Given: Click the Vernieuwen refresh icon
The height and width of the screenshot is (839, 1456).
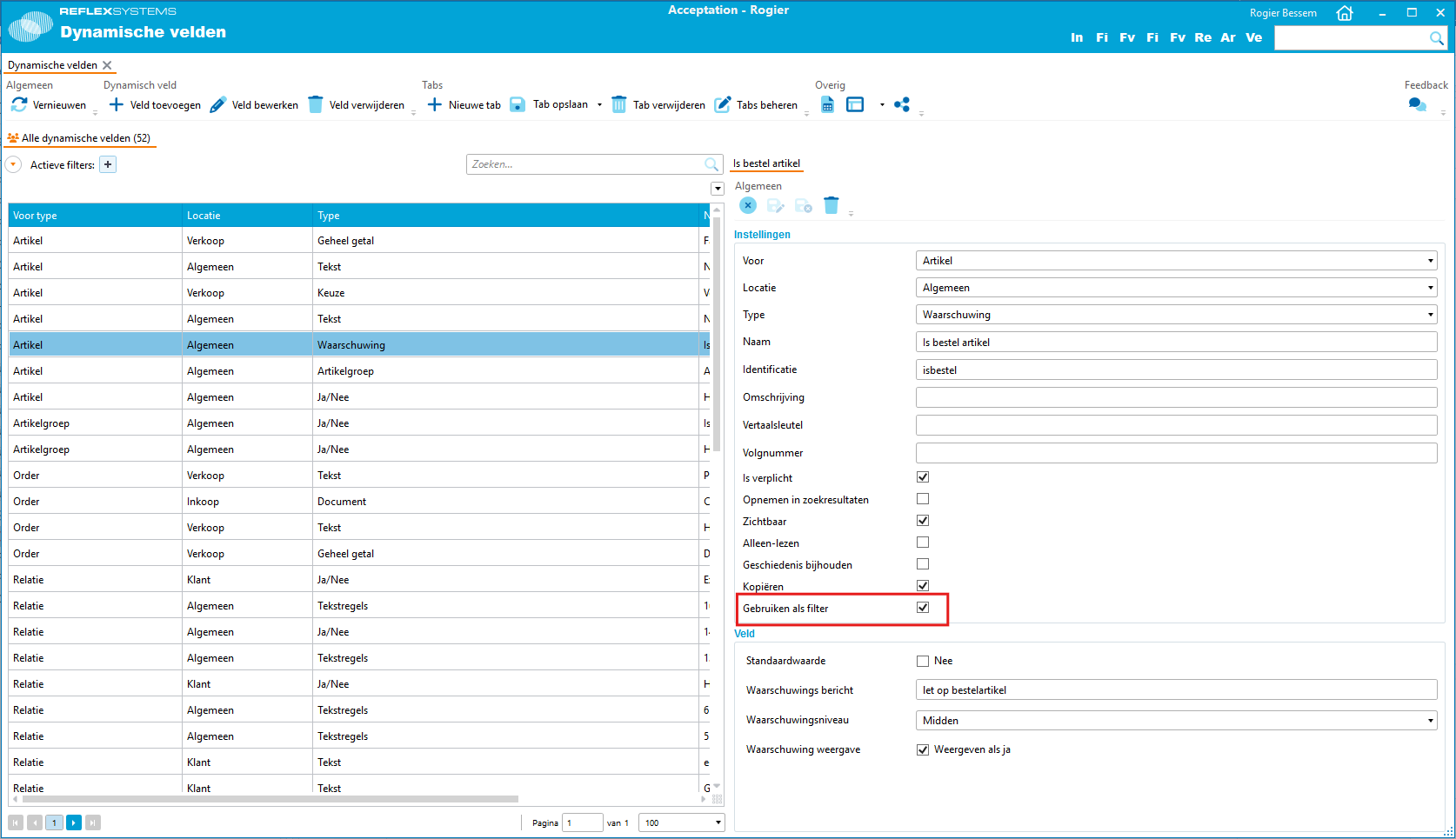Looking at the screenshot, I should click(19, 104).
